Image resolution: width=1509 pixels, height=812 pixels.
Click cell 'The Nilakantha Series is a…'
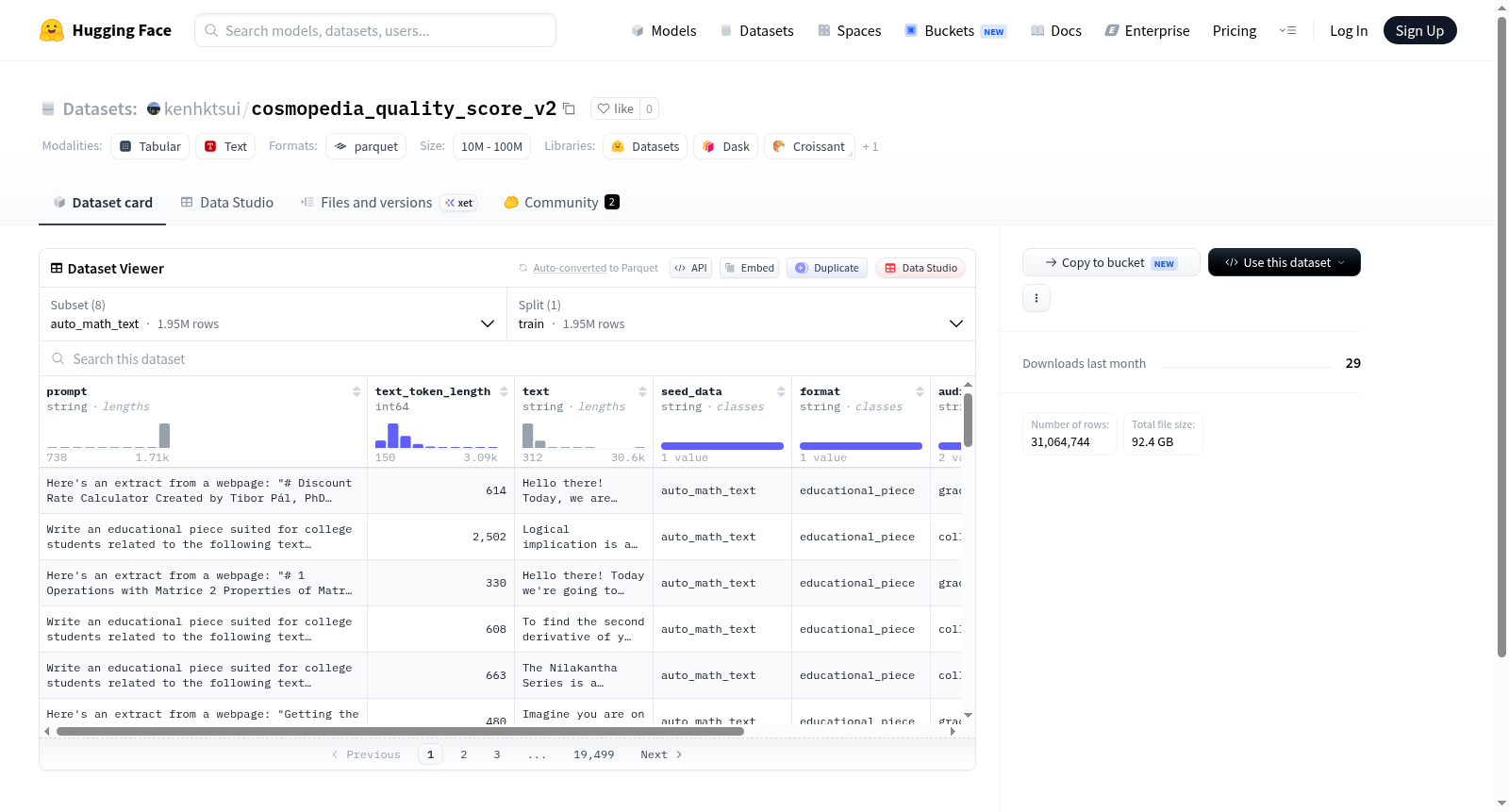tap(583, 675)
